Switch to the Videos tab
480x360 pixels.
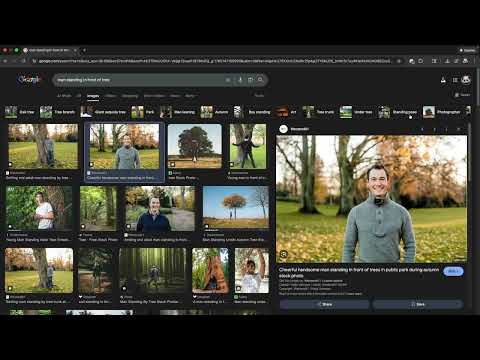[x=110, y=96]
